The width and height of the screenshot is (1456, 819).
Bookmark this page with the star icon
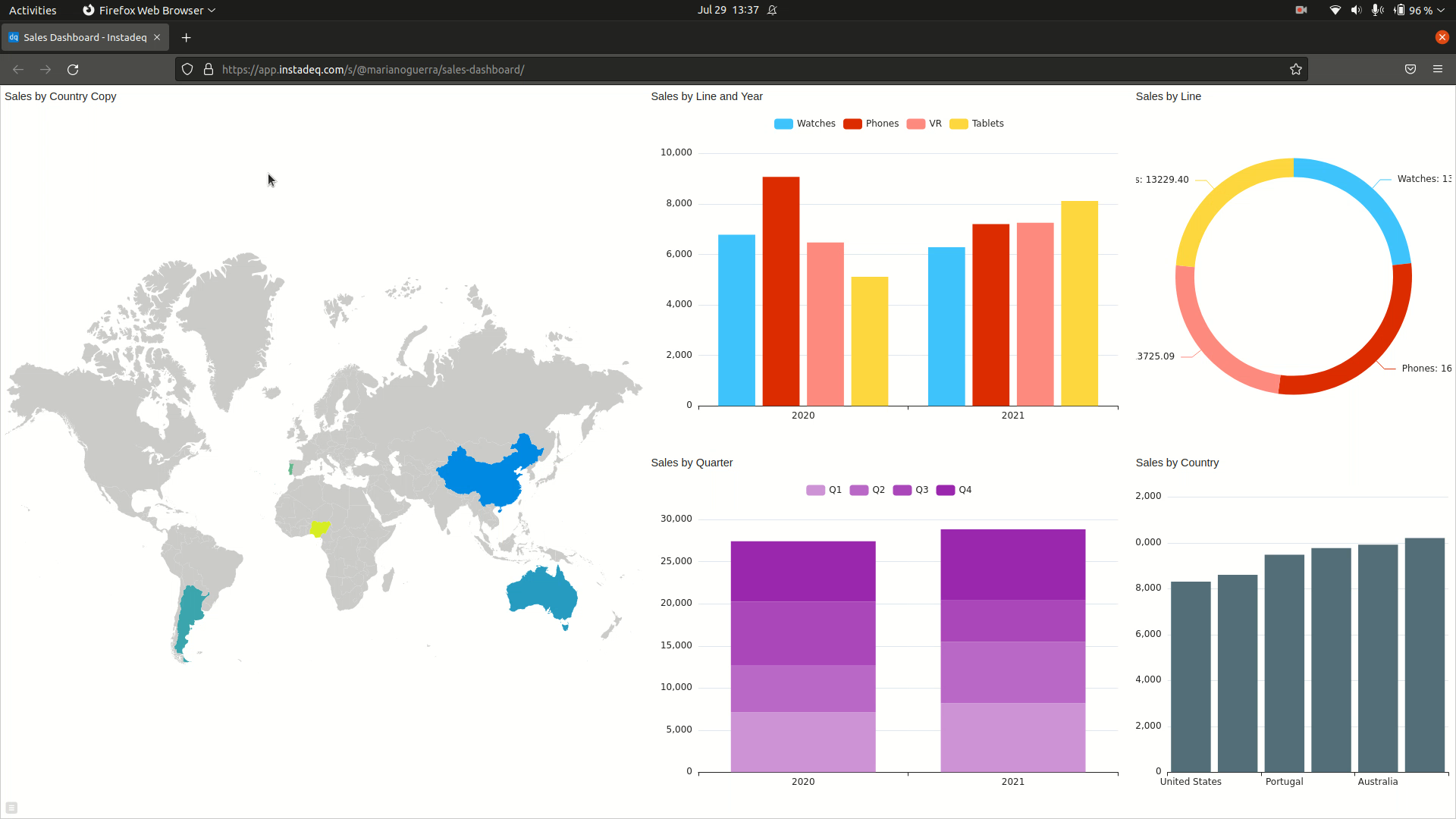(1296, 69)
